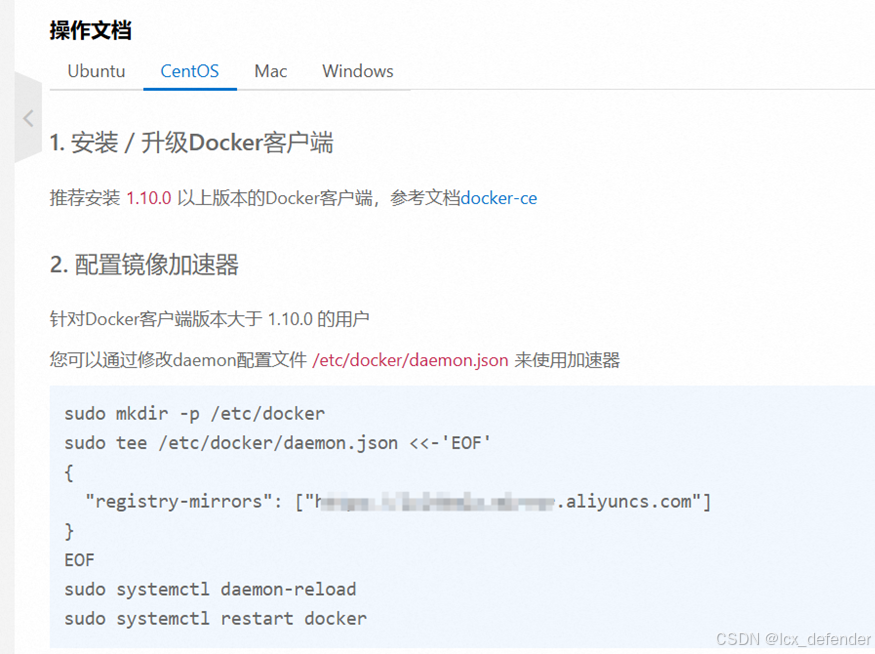Click the sudo systemctl daemon-reload line
Screen dimensions: 875x654
210,589
